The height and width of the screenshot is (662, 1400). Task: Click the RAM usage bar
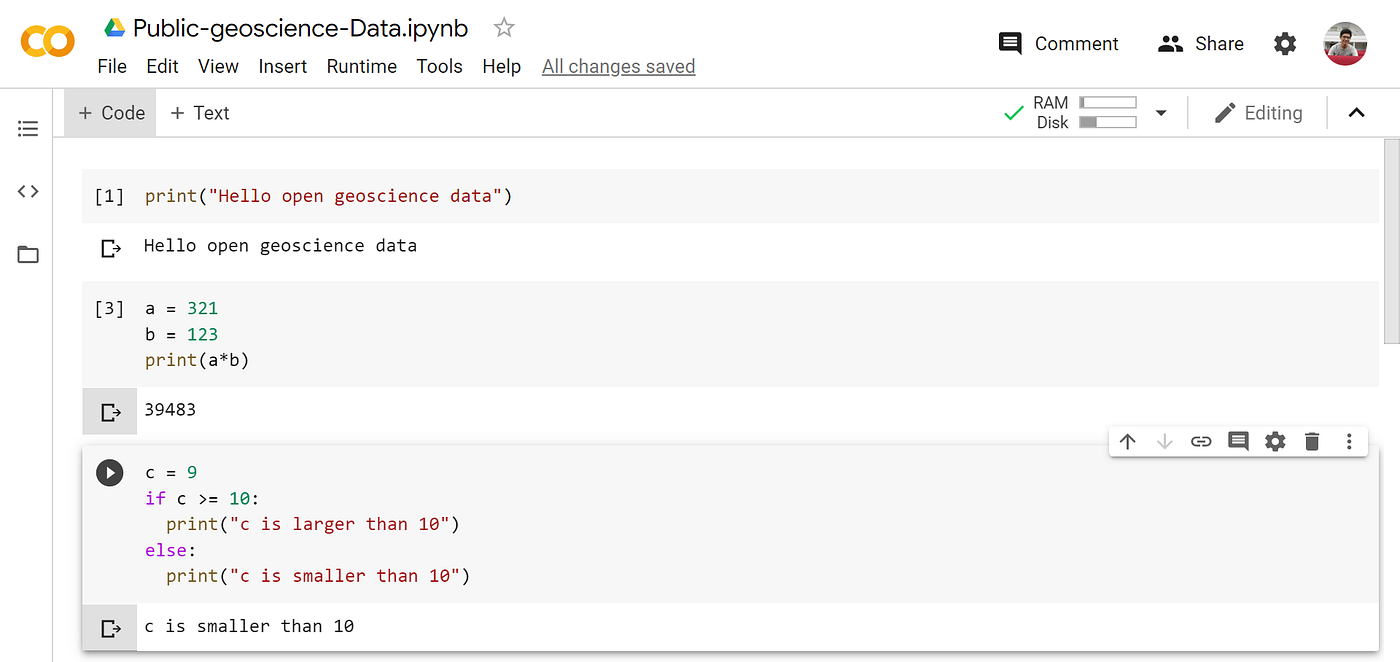pos(1108,102)
